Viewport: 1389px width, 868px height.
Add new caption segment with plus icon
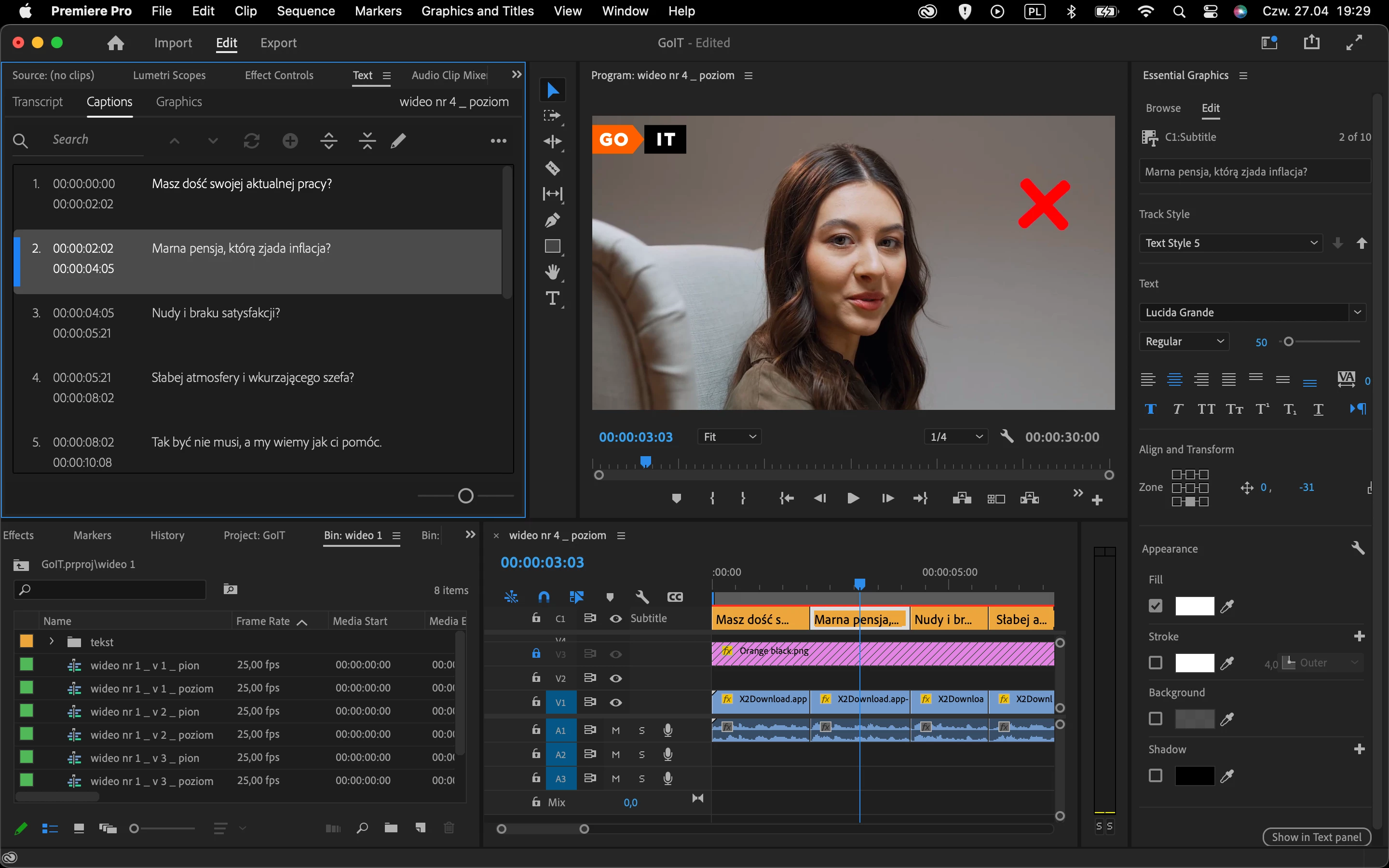click(x=290, y=141)
